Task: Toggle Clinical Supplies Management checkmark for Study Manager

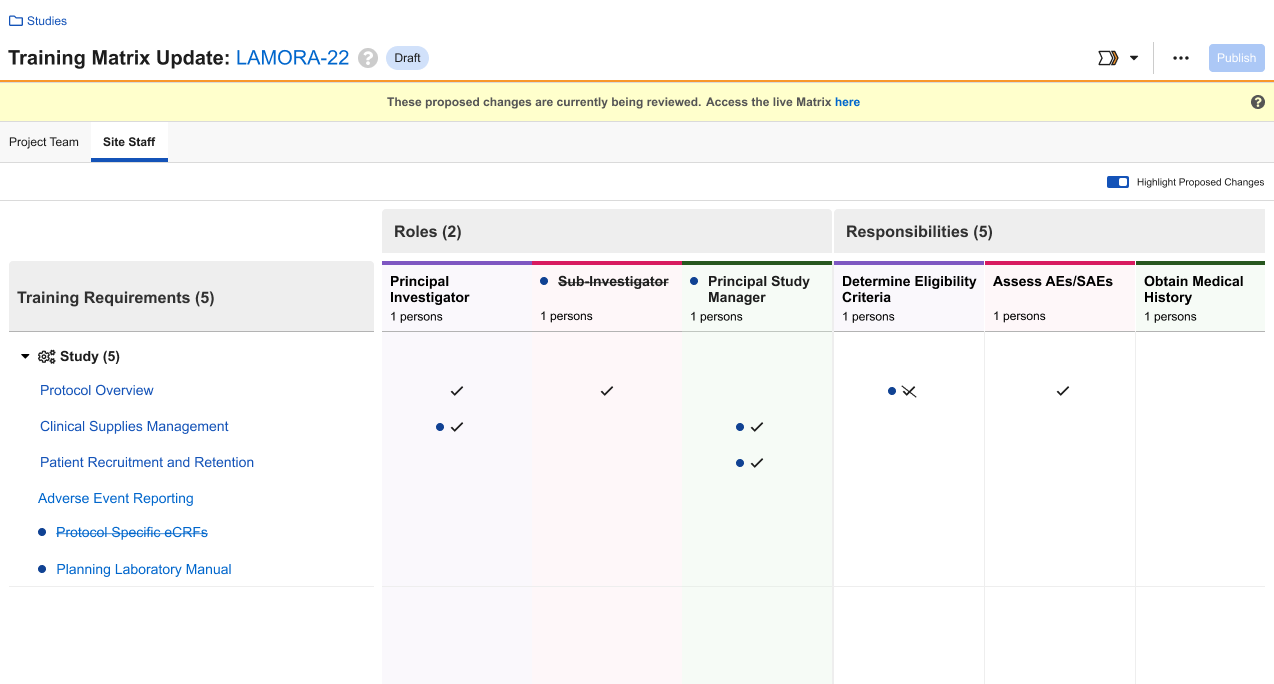Action: coord(757,426)
